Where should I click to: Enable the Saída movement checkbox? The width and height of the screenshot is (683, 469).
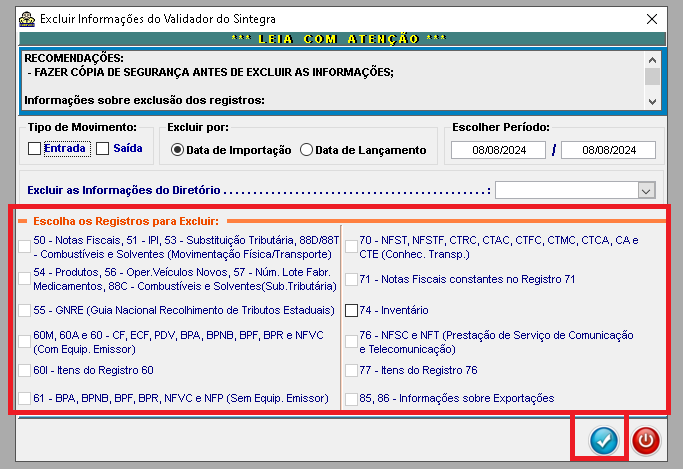coord(102,148)
